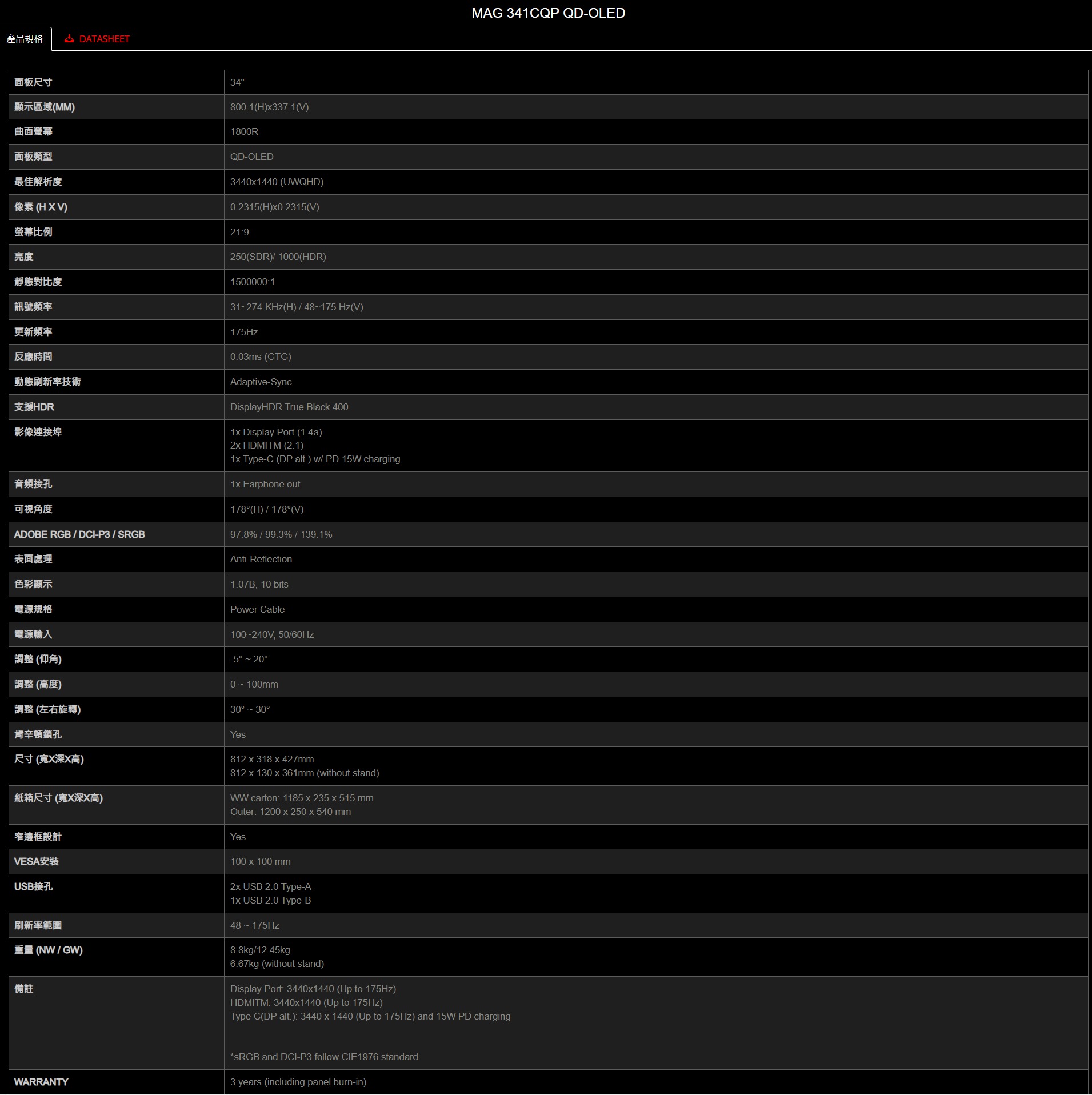Click the Display Port: 3440x1440 note line
The width and height of the screenshot is (1092, 1095).
coord(313,989)
